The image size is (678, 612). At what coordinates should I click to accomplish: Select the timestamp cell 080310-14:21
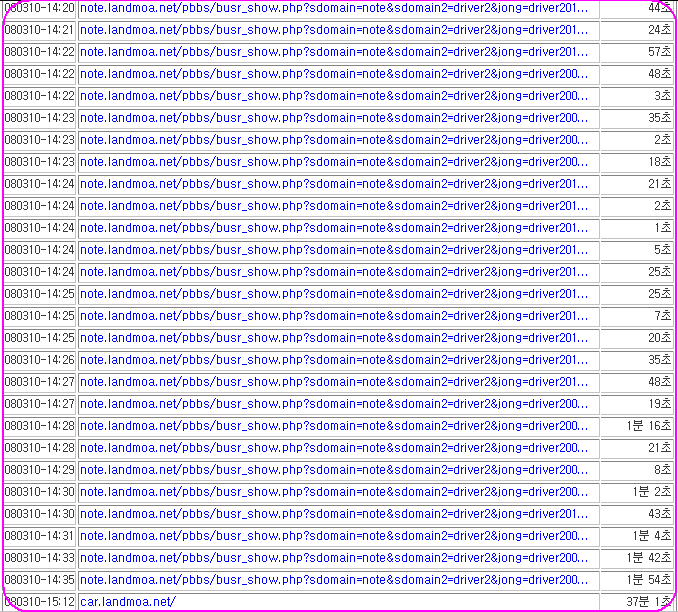(x=40, y=30)
